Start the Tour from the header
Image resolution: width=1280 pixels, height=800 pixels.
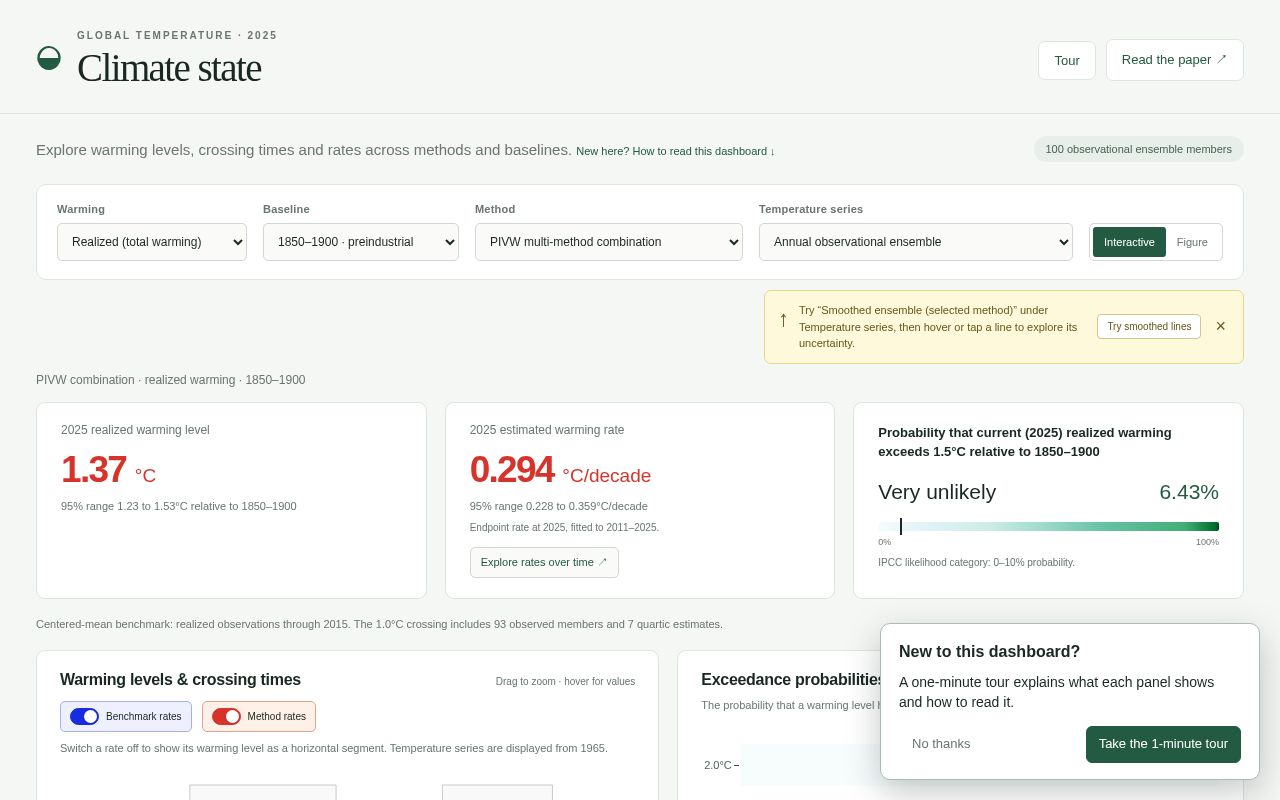(x=1067, y=60)
